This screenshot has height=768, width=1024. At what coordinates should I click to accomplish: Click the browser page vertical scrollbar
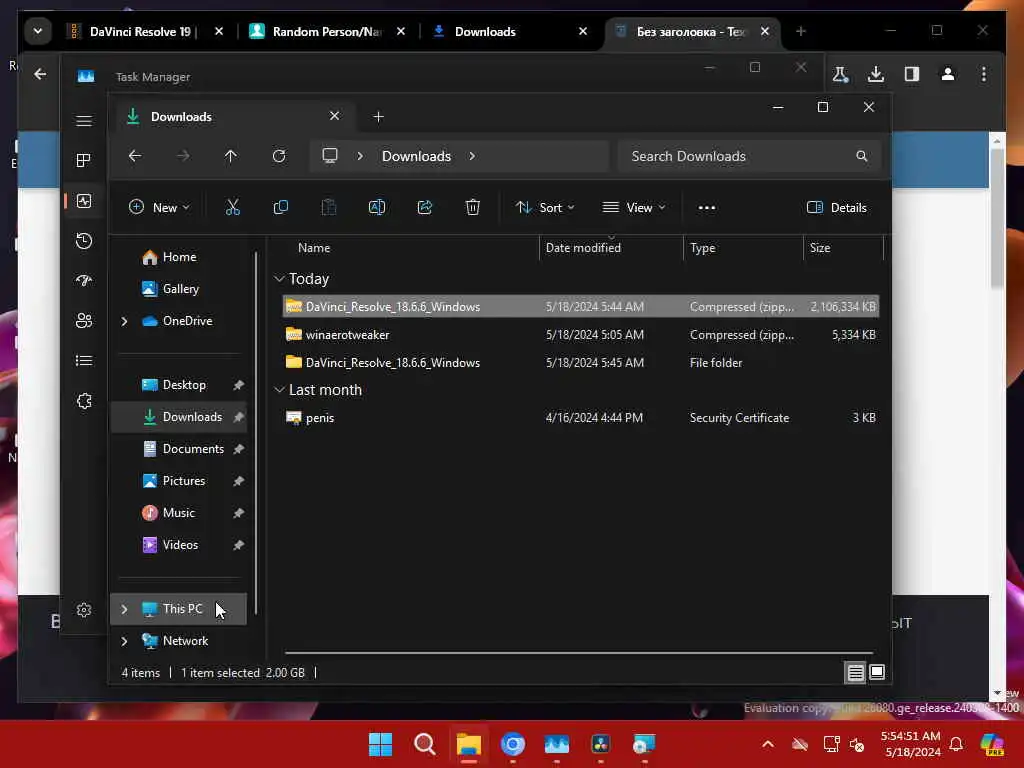coord(997,219)
